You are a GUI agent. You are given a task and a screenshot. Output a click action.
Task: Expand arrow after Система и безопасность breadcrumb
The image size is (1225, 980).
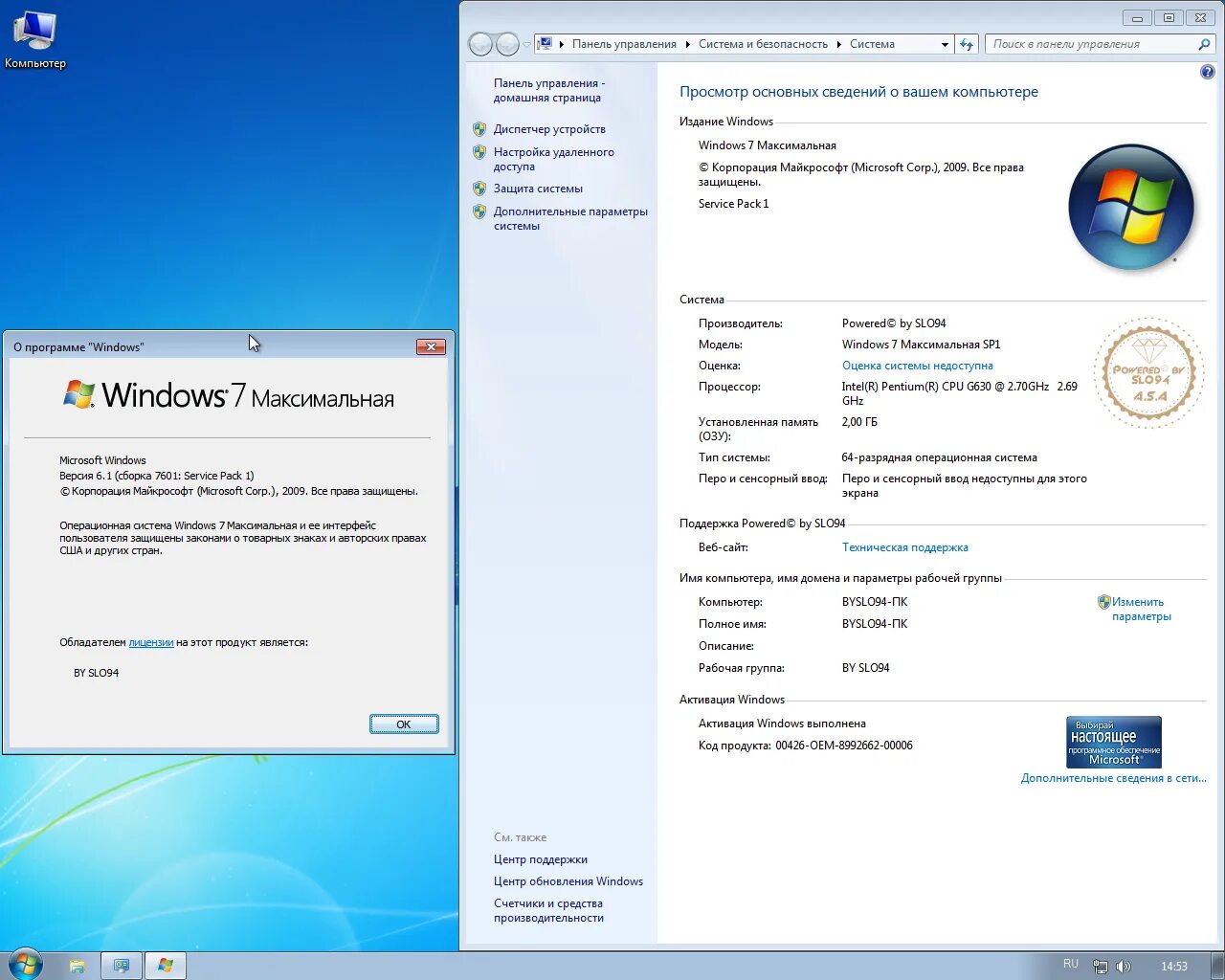pyautogui.click(x=839, y=44)
